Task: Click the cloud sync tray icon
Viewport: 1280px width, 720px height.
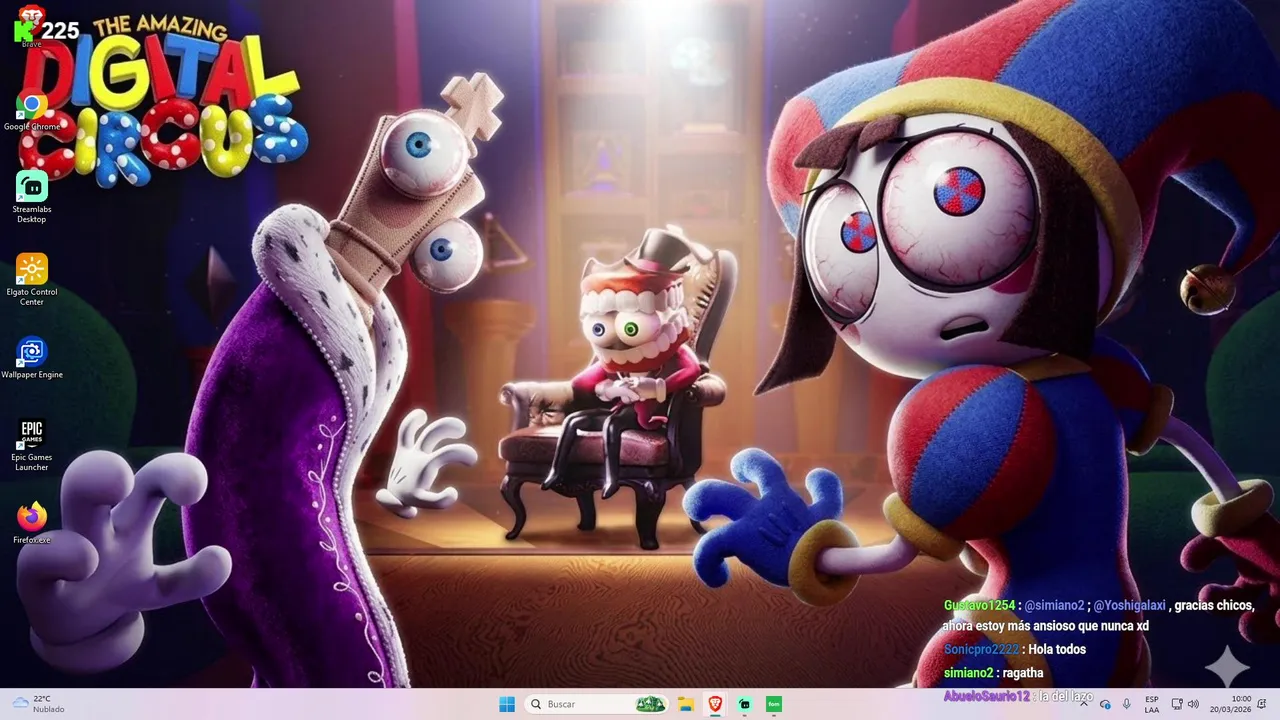Action: (1105, 704)
